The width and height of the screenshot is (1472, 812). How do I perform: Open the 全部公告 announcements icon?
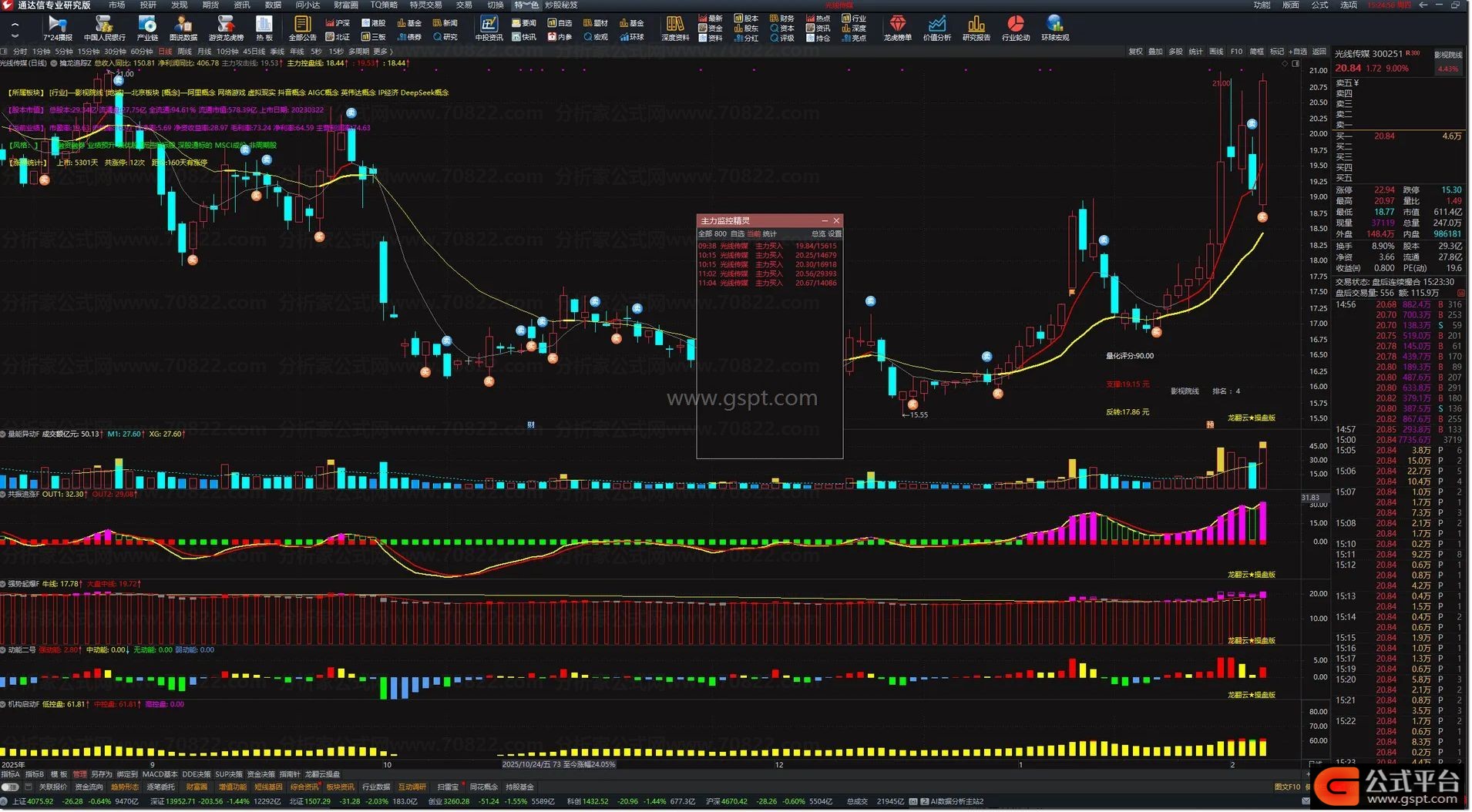302,28
